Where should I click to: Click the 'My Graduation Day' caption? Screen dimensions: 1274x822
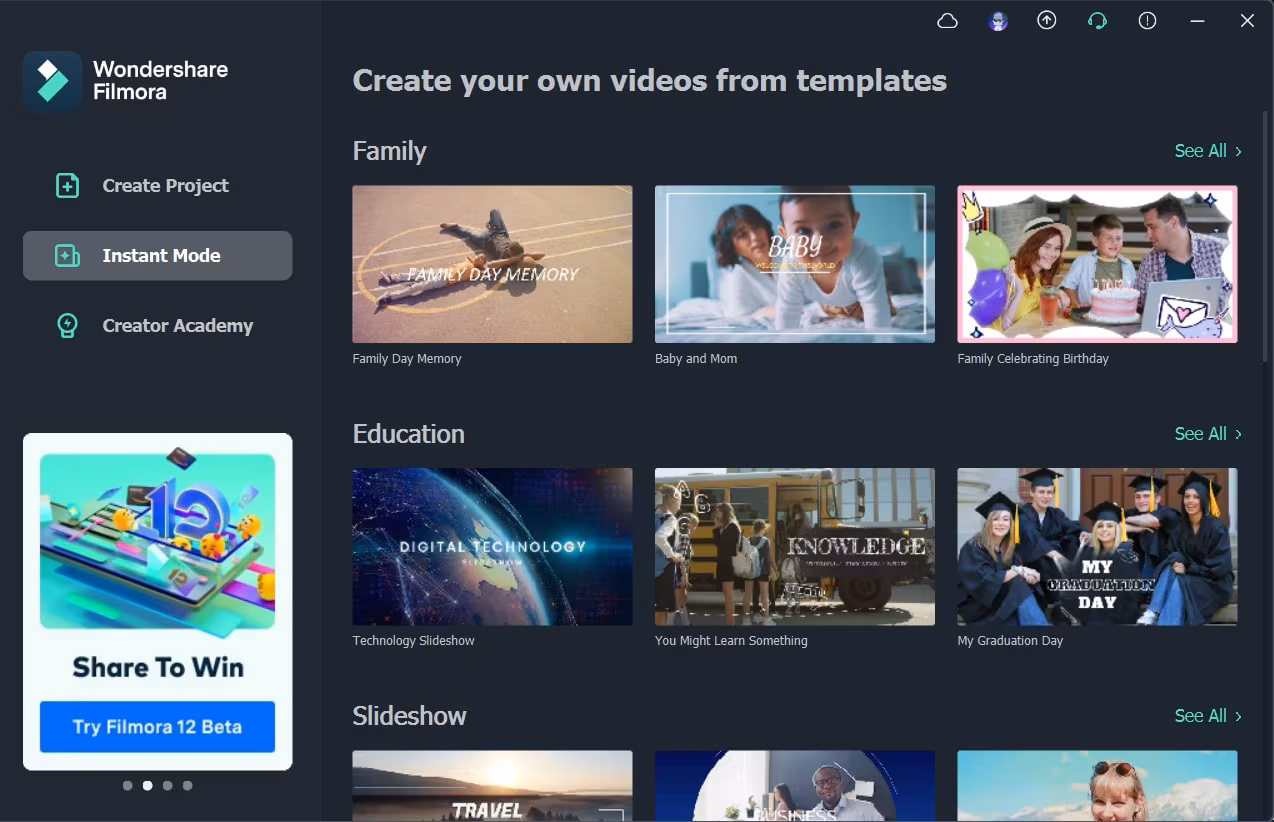(1010, 641)
